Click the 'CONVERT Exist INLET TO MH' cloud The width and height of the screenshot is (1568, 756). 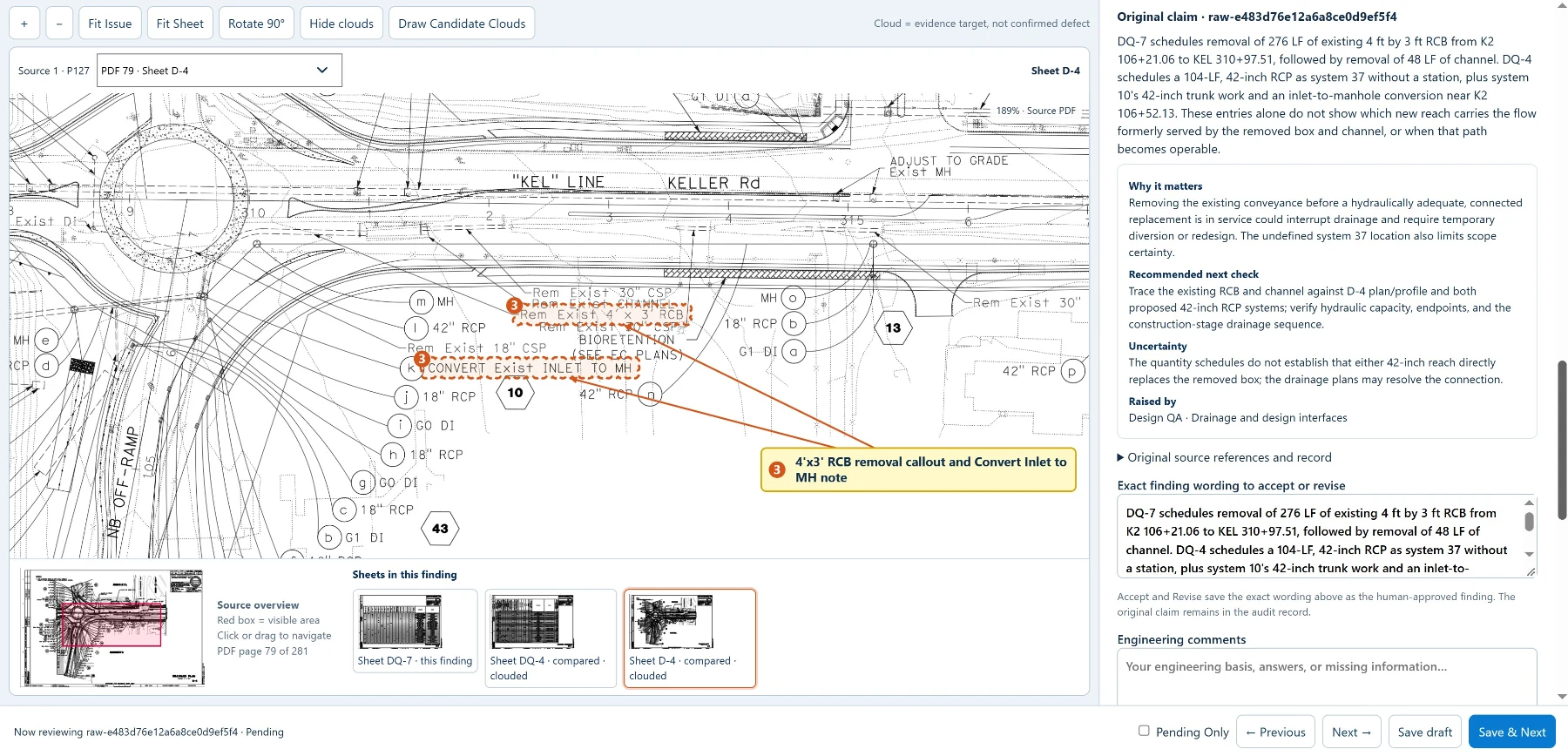(530, 368)
